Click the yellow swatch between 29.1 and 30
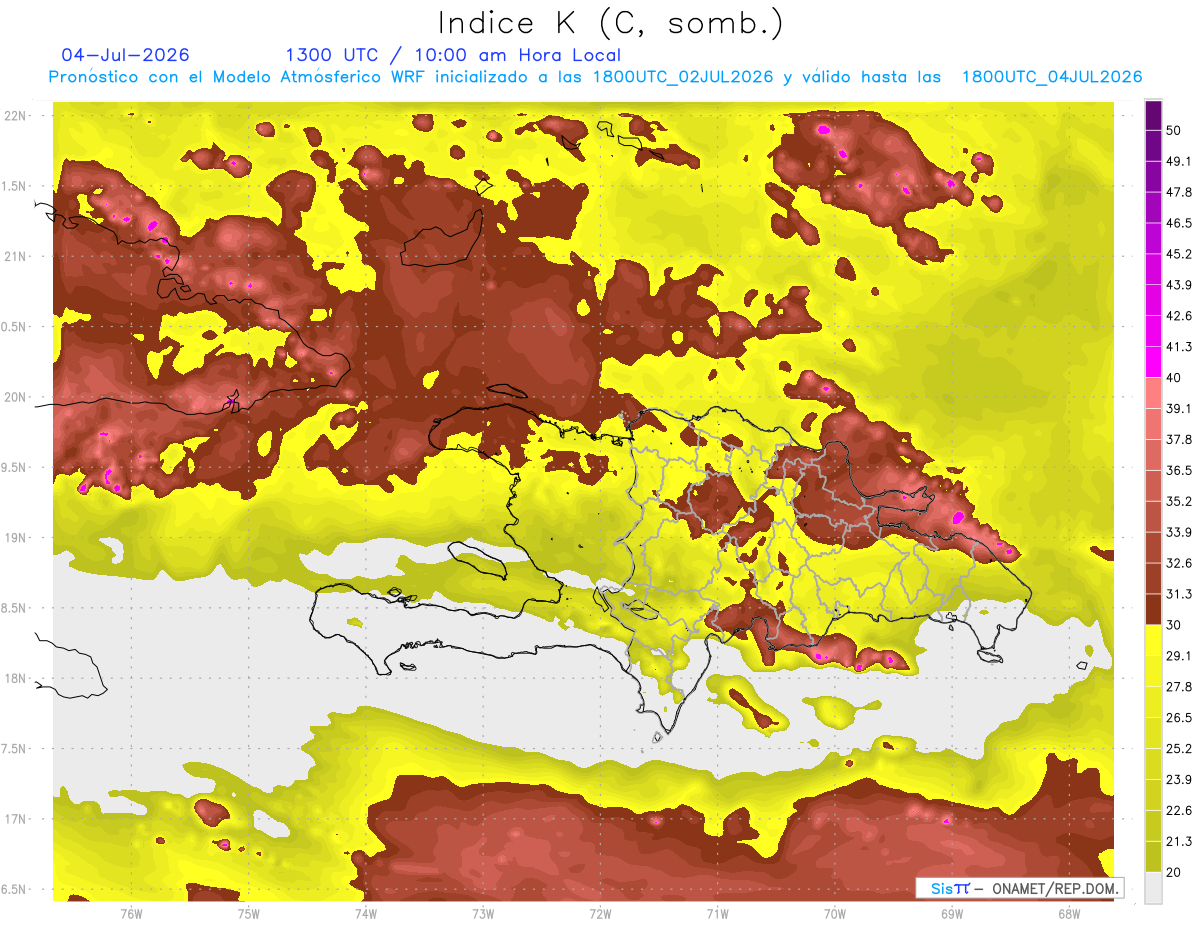The height and width of the screenshot is (927, 1200). point(1153,640)
